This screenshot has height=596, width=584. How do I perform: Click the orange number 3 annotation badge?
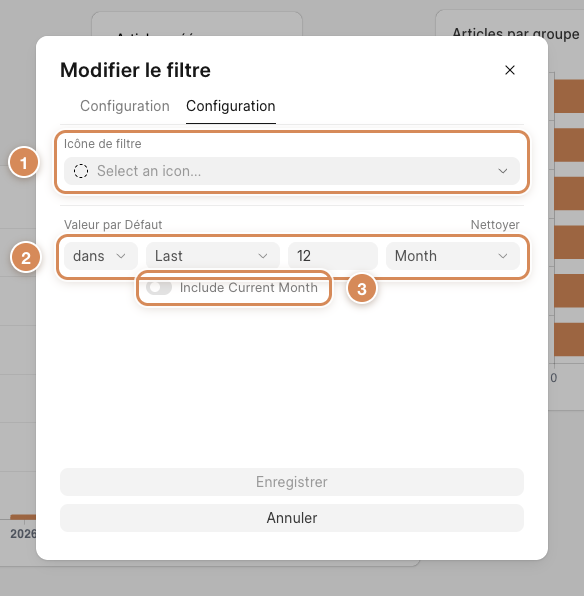362,289
